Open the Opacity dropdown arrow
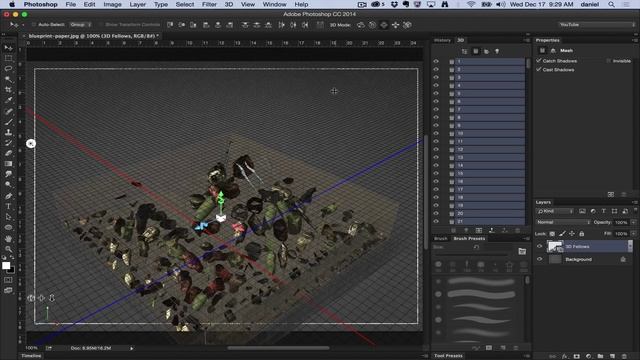Viewport: 640px width, 360px height. [x=633, y=222]
